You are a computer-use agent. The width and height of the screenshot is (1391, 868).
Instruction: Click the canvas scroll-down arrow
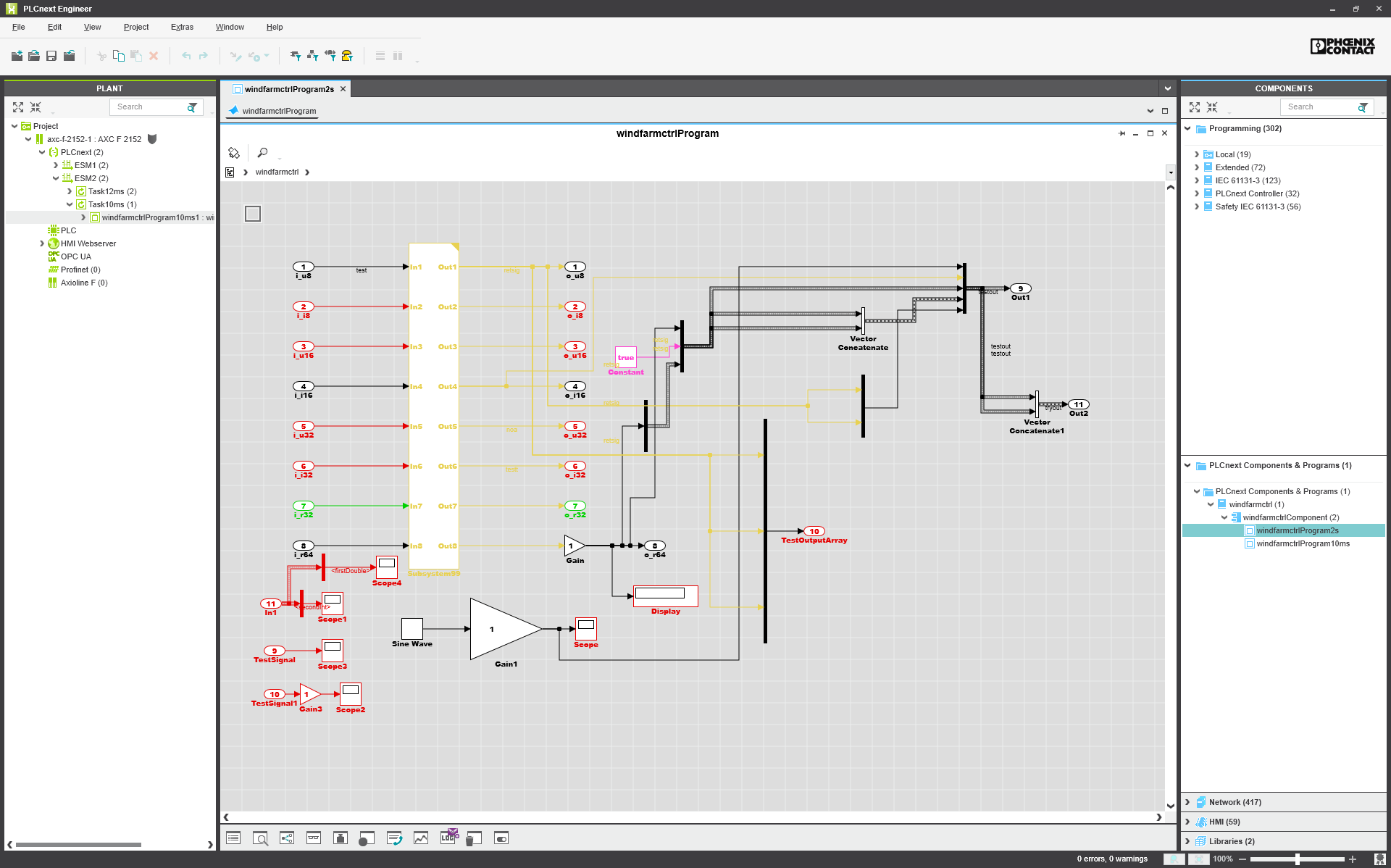pos(1170,806)
